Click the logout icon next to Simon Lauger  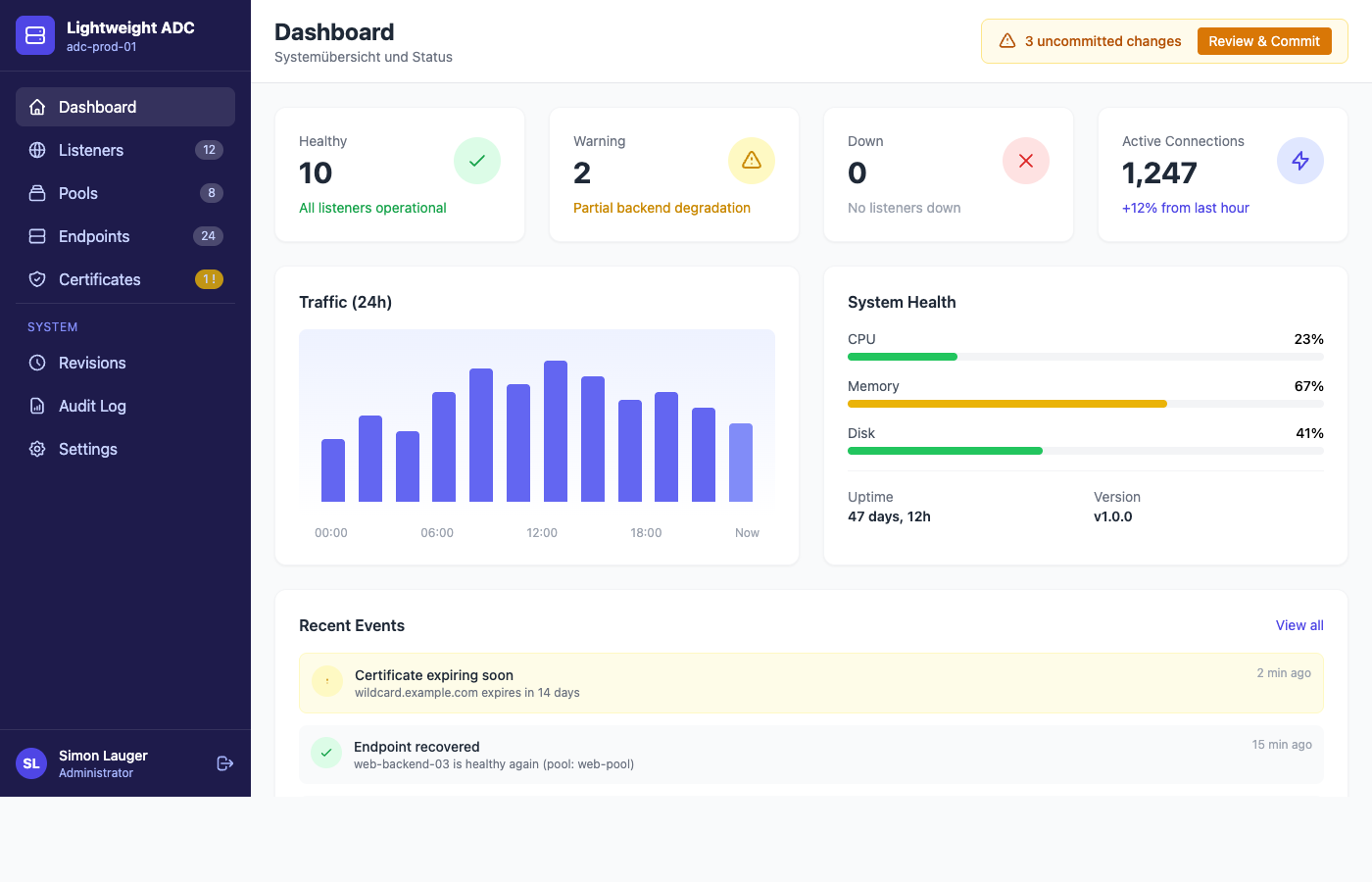pyautogui.click(x=224, y=762)
